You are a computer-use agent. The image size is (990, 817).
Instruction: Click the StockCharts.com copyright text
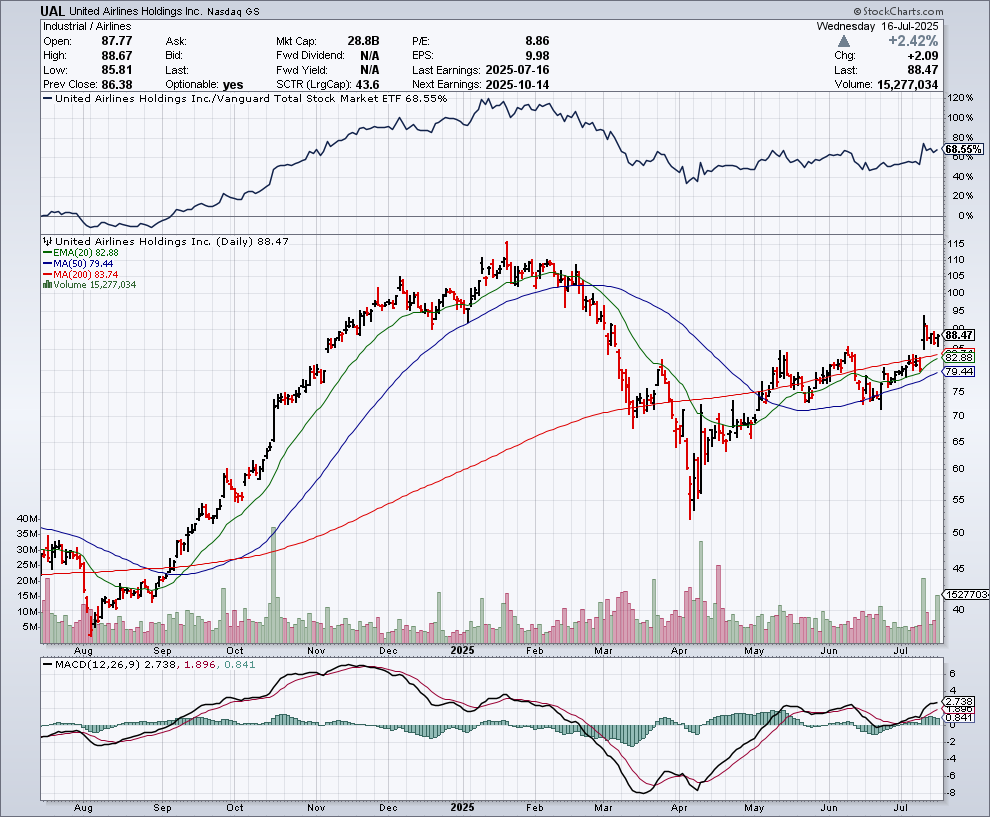(x=898, y=11)
